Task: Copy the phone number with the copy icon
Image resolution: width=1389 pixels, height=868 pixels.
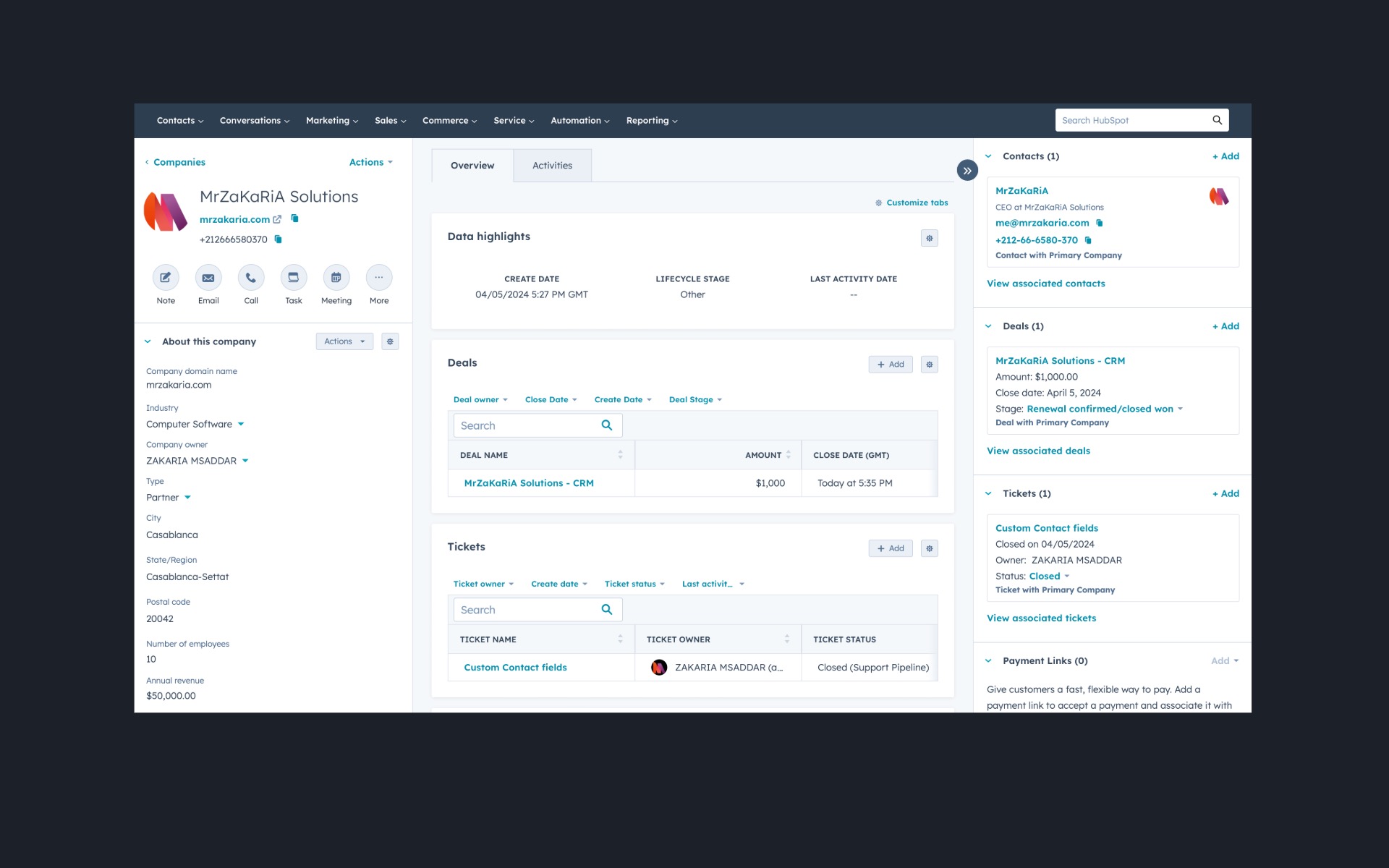Action: click(277, 239)
